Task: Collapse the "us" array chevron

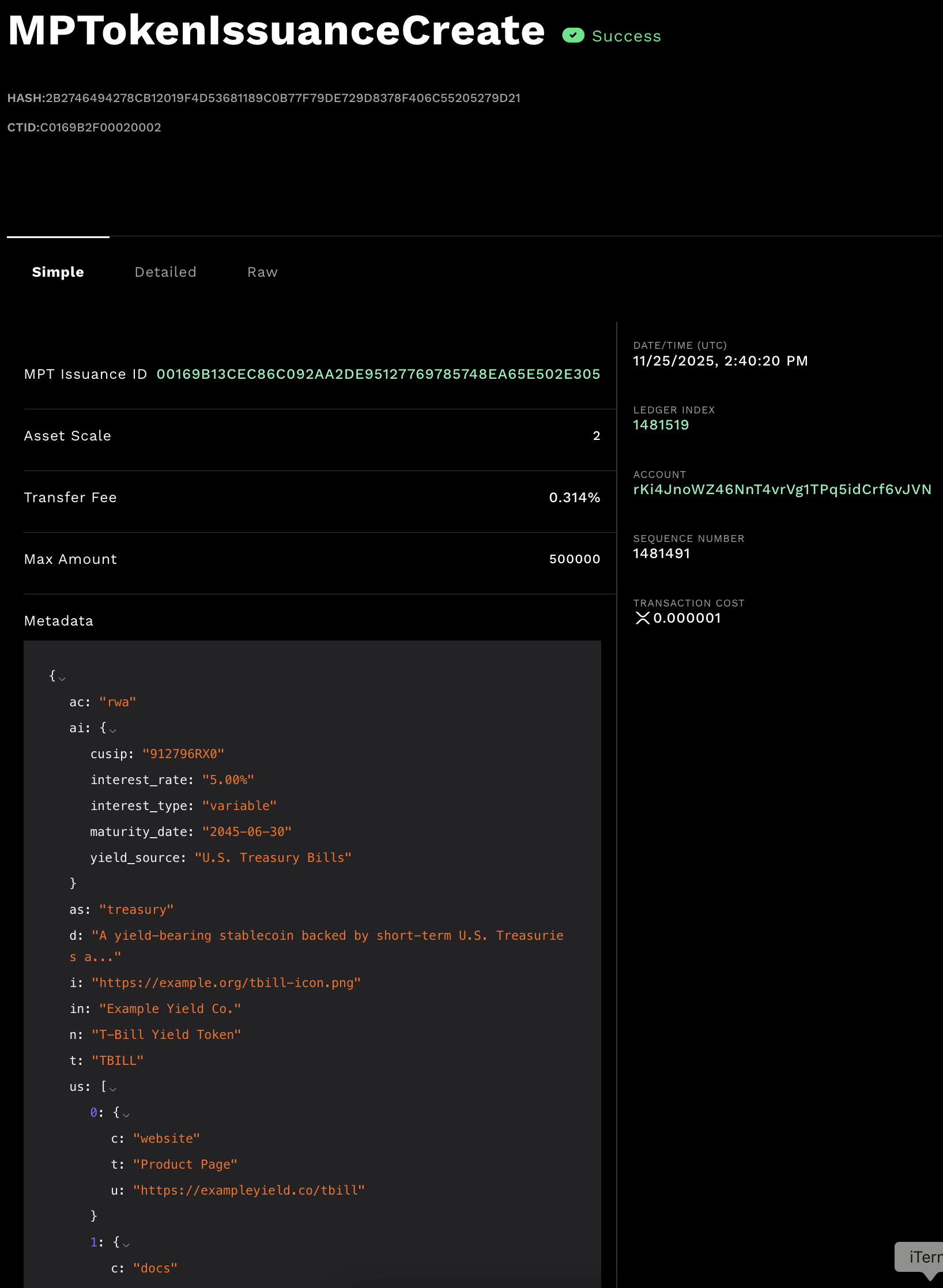Action: click(x=113, y=1089)
